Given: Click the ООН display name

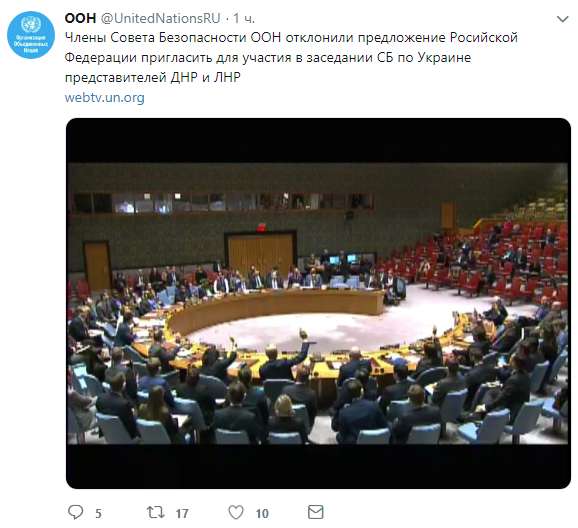Looking at the screenshot, I should pyautogui.click(x=80, y=18).
